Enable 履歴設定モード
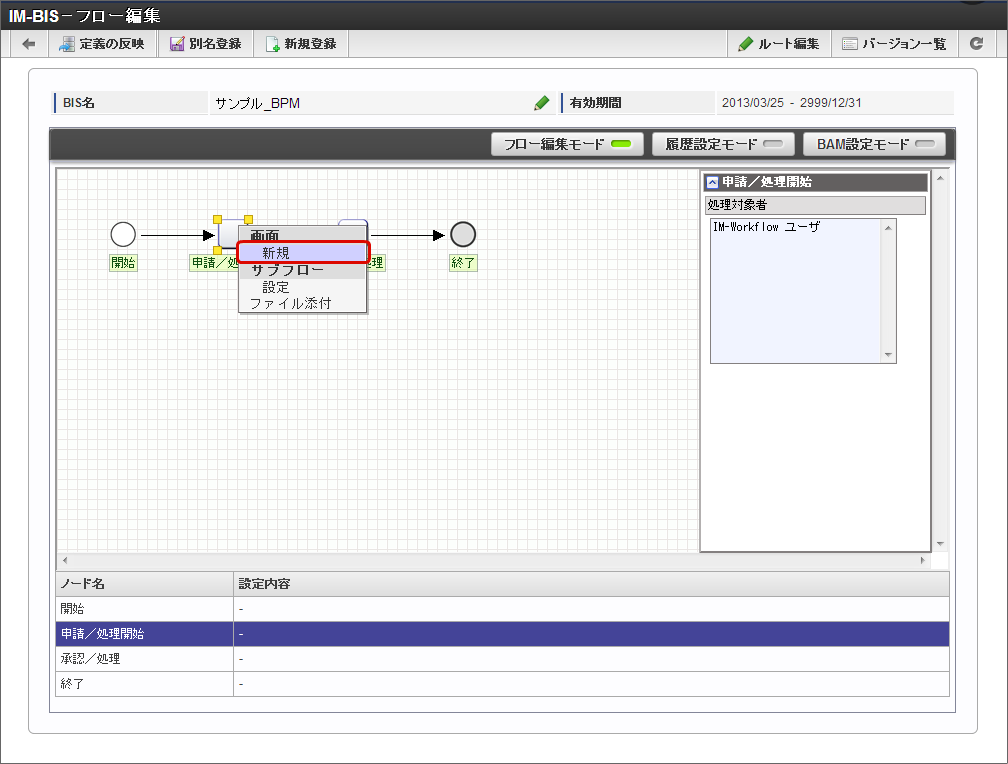 (723, 144)
